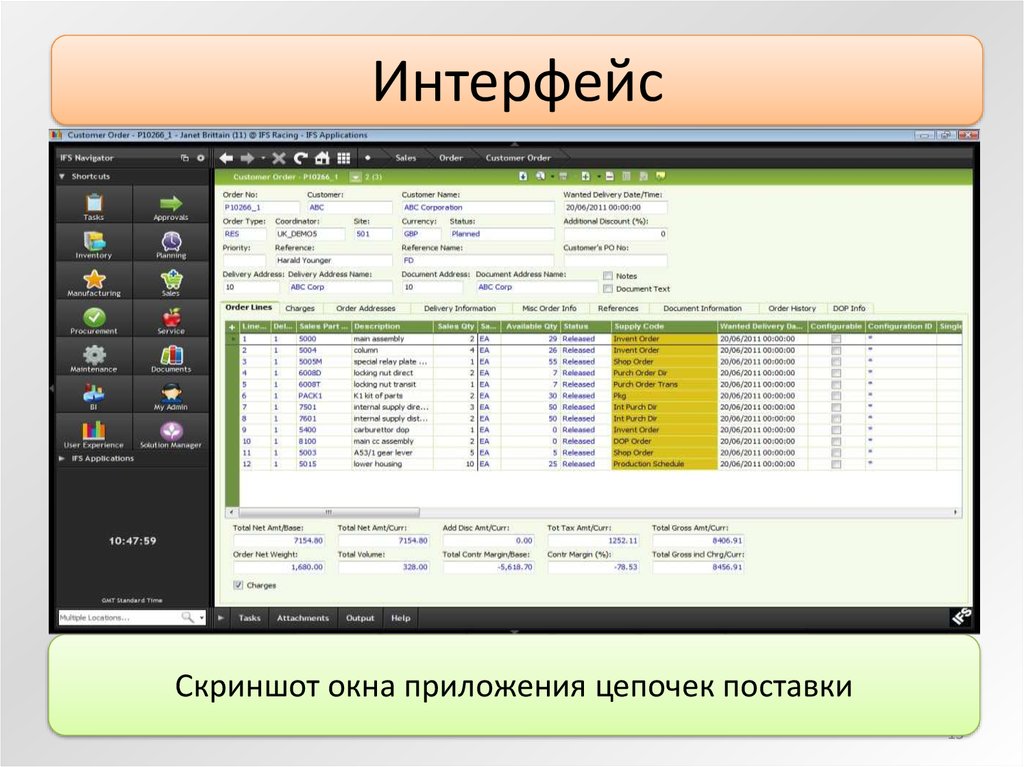
Task: Click the Attachments button in bottom bar
Action: pos(302,618)
